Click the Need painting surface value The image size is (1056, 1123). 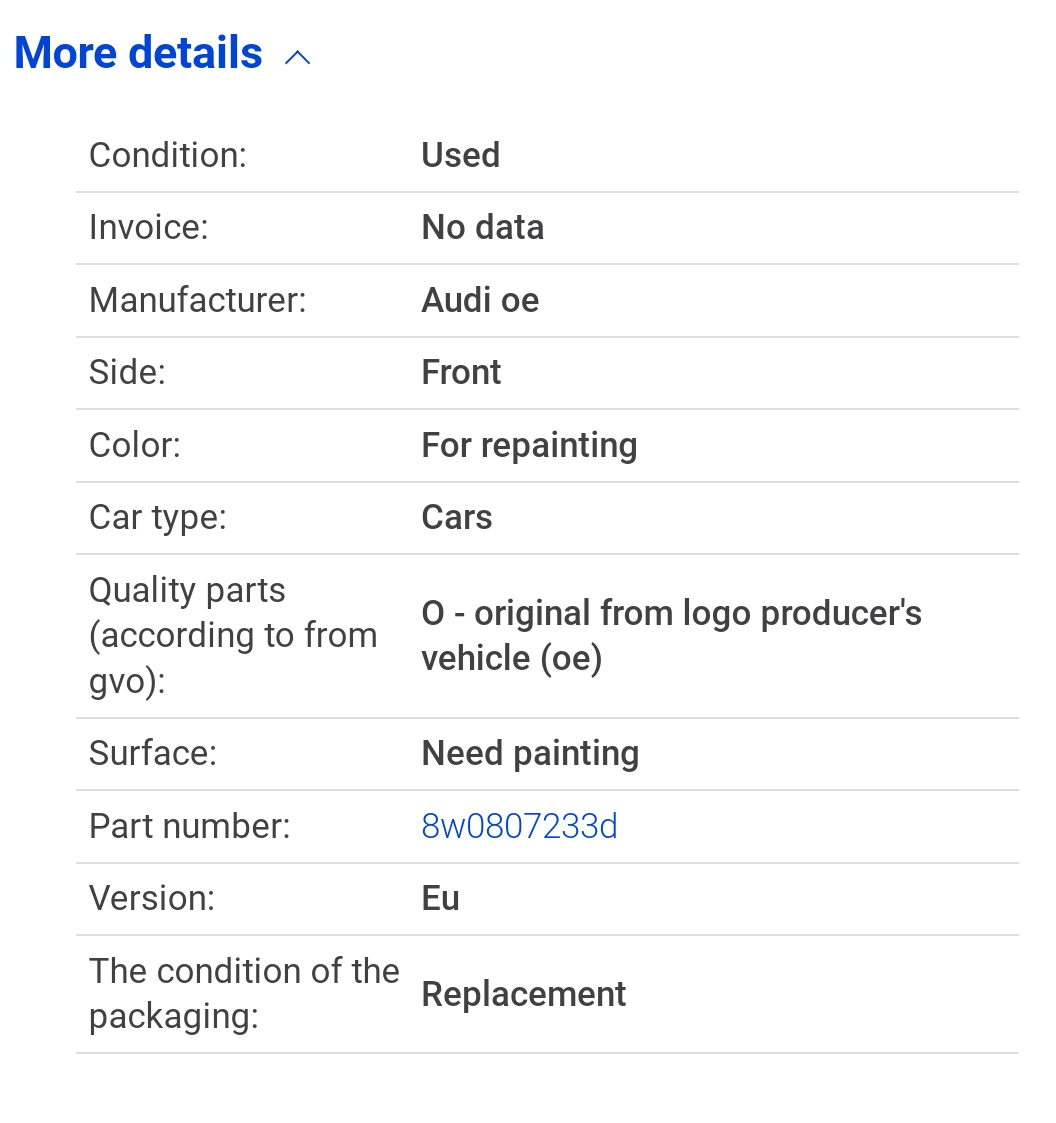click(530, 753)
